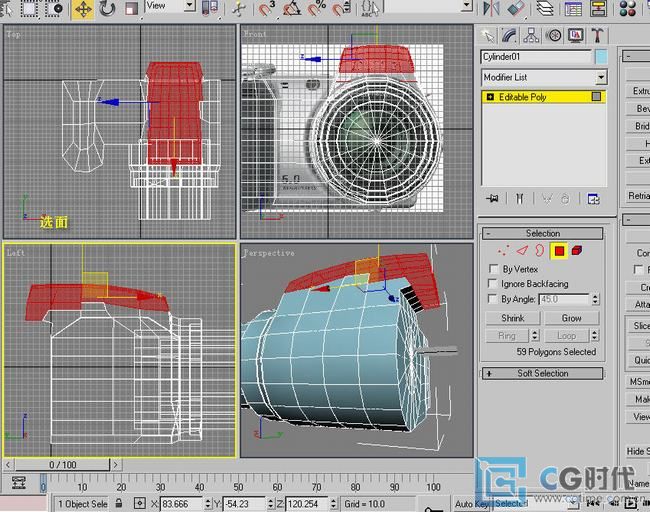This screenshot has height=512, width=650.
Task: Toggle the Selection Lock padlock icon
Action: (x=119, y=504)
